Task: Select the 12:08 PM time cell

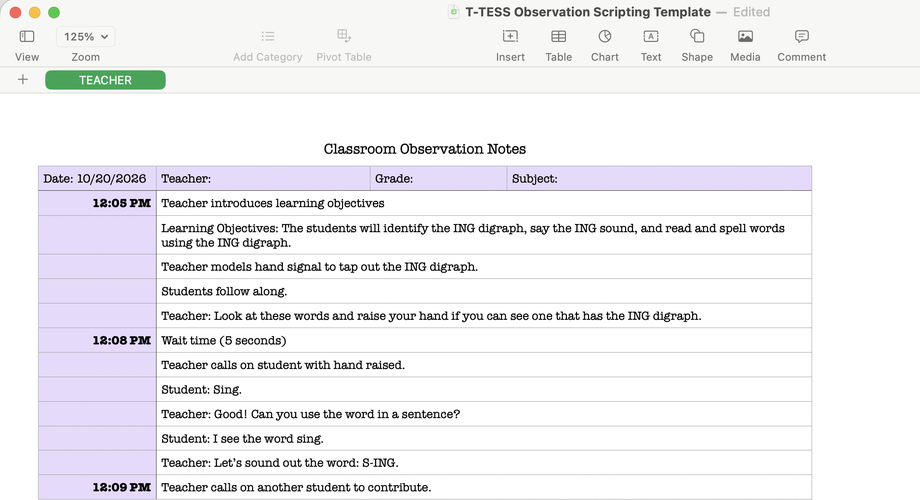Action: [97, 340]
